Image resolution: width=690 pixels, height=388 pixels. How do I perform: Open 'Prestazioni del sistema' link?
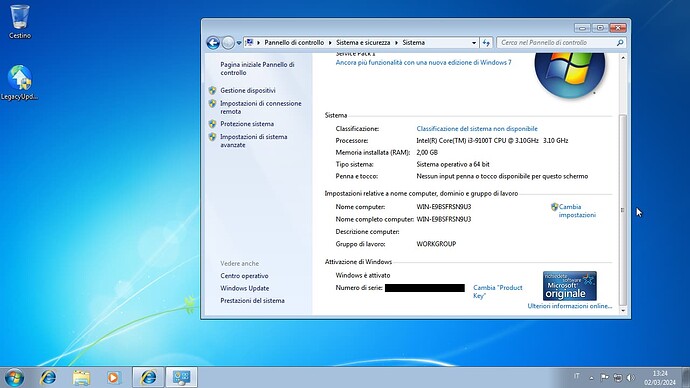point(252,300)
